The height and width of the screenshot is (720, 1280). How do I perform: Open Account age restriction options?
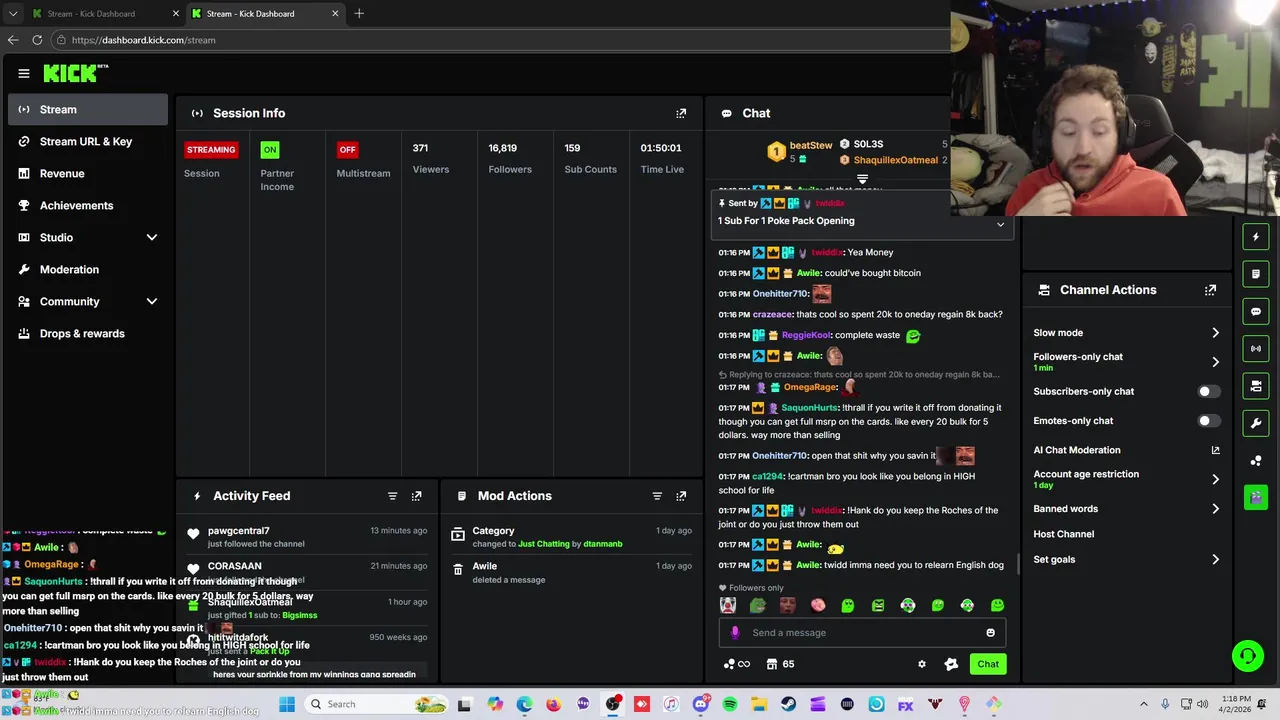pos(1126,479)
